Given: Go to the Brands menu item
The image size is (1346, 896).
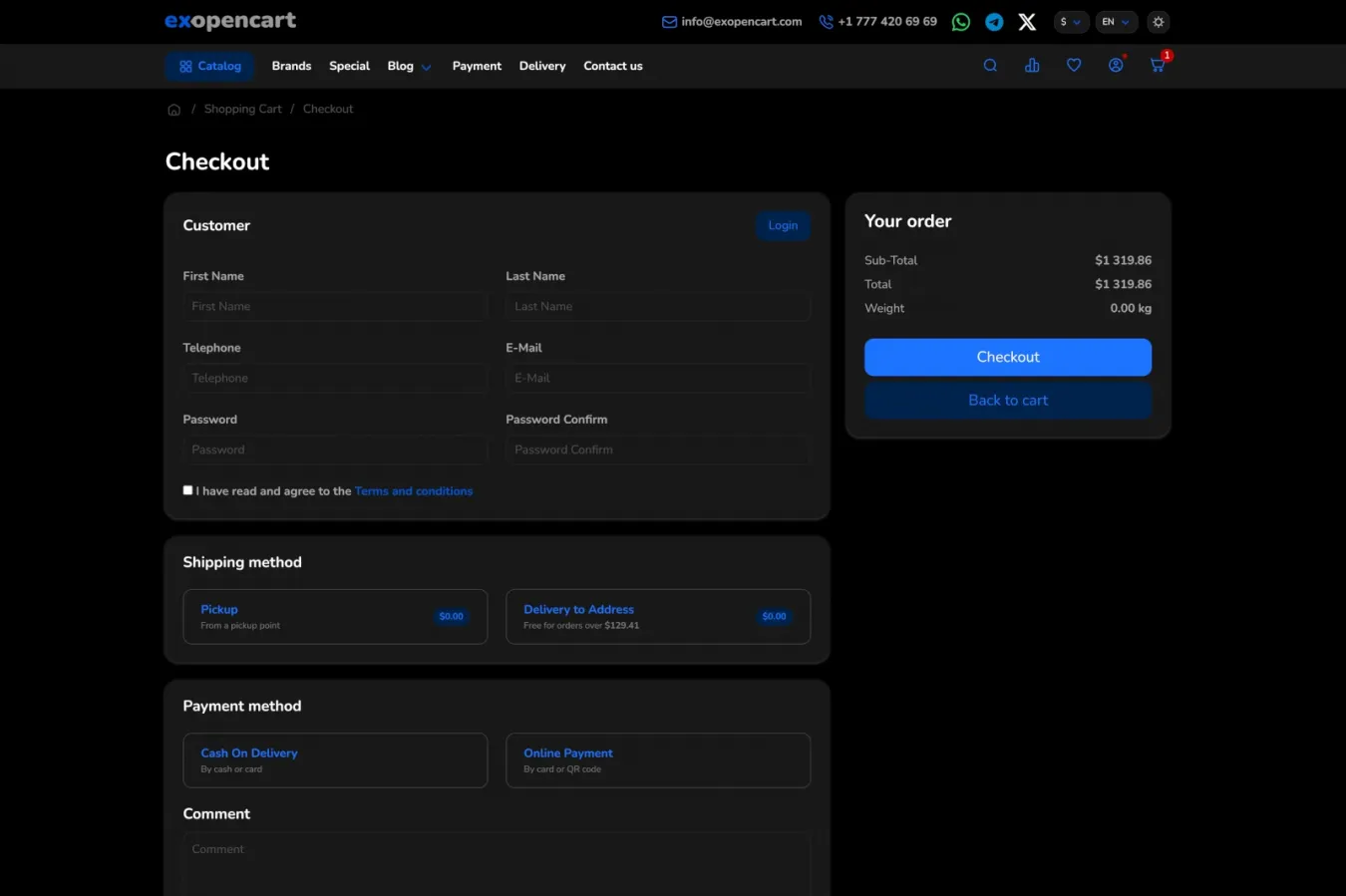Looking at the screenshot, I should (291, 67).
